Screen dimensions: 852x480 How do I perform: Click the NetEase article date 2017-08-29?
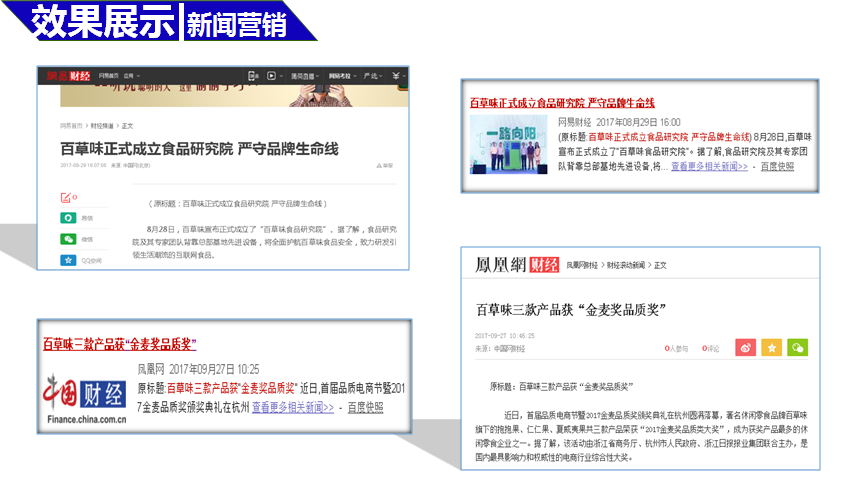83,165
